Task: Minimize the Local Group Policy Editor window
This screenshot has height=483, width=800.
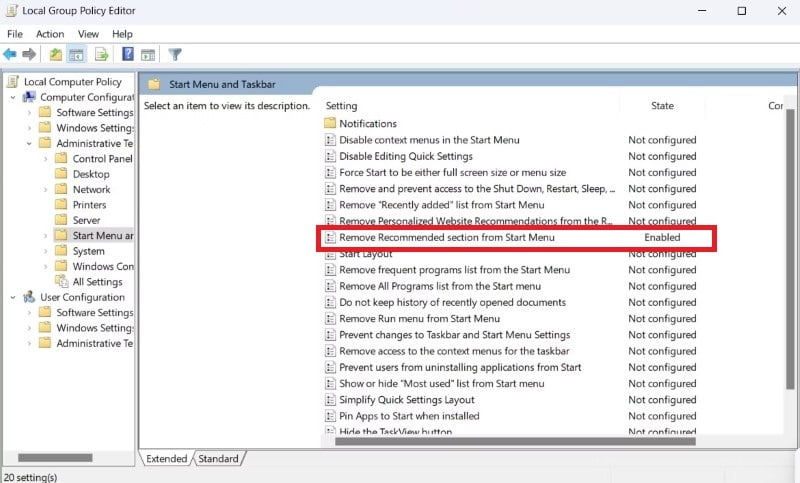Action: pyautogui.click(x=702, y=11)
